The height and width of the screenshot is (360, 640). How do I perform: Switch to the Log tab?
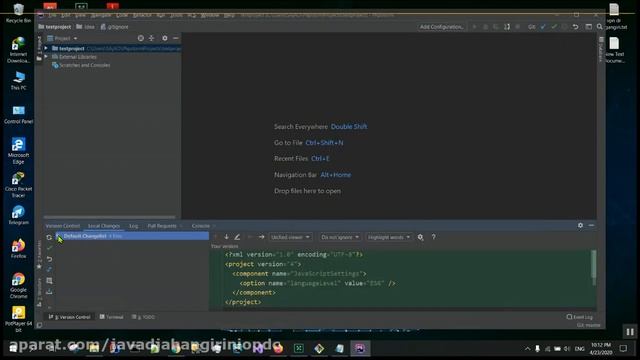[x=133, y=226]
